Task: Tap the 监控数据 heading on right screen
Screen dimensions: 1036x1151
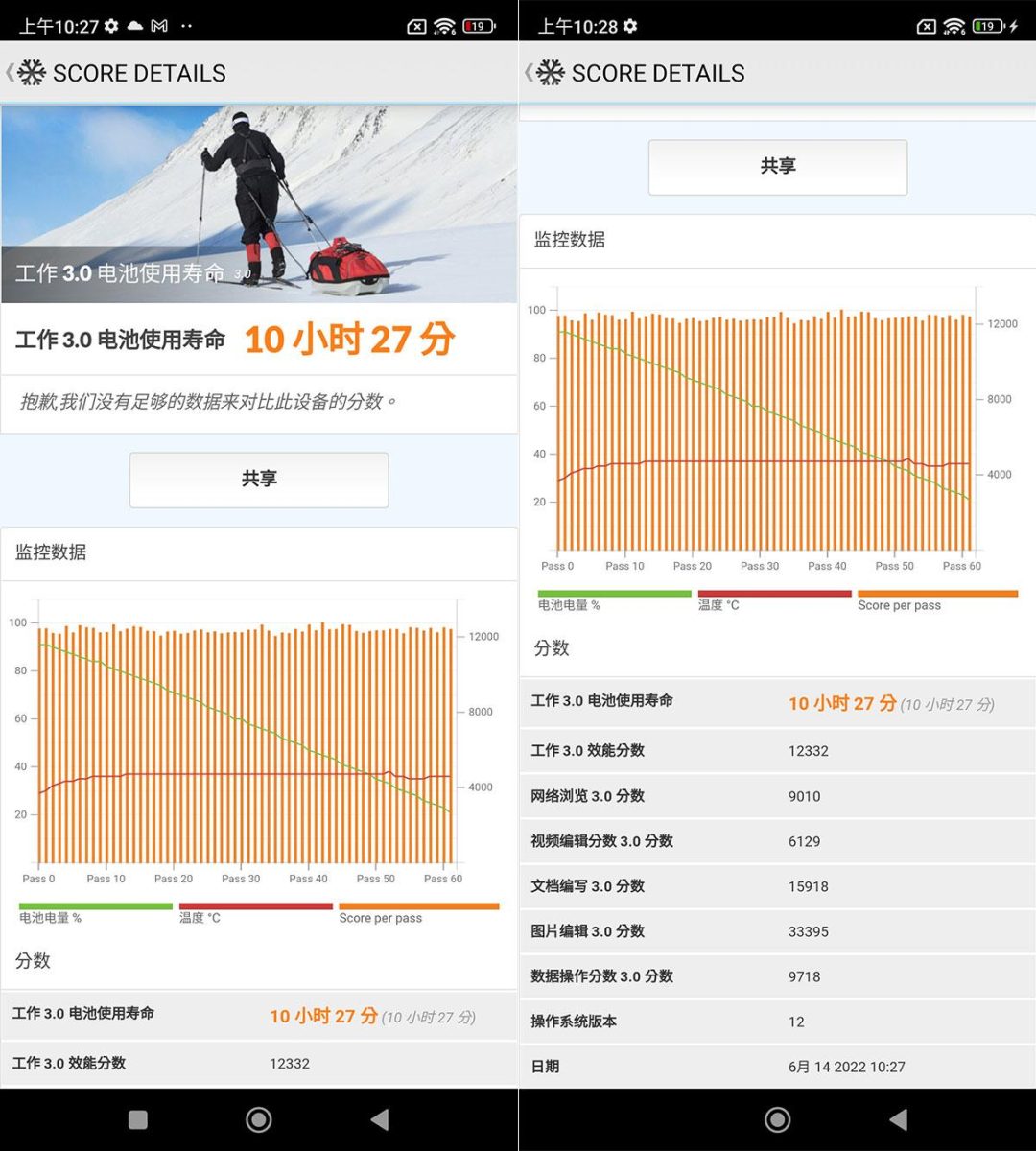Action: (570, 239)
